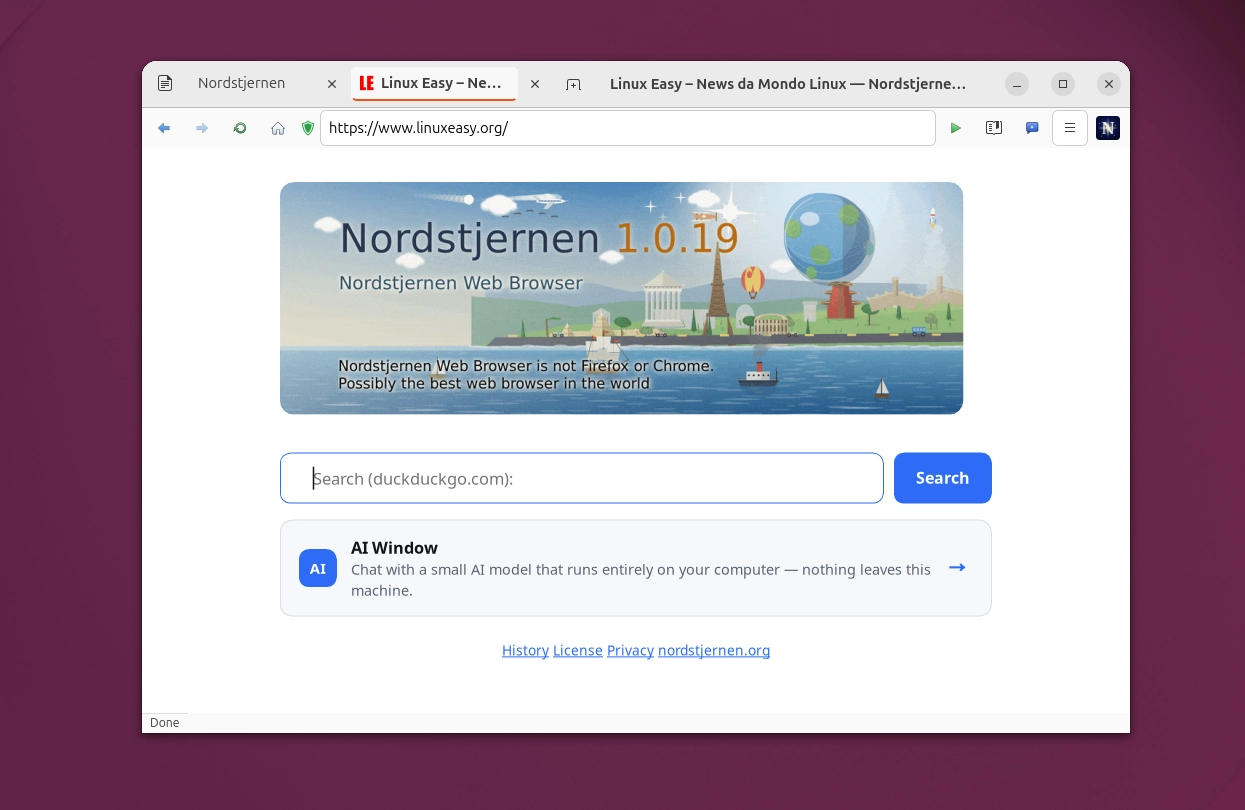Viewport: 1245px width, 810px height.
Task: Open the reader view book icon
Action: tap(994, 128)
